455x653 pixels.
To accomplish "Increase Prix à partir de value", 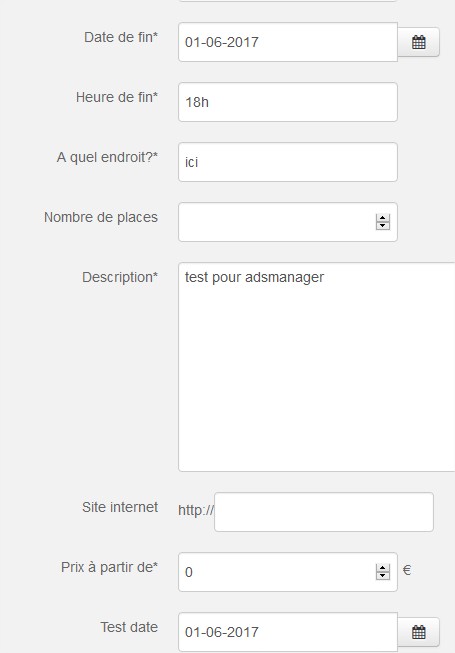I will click(383, 568).
